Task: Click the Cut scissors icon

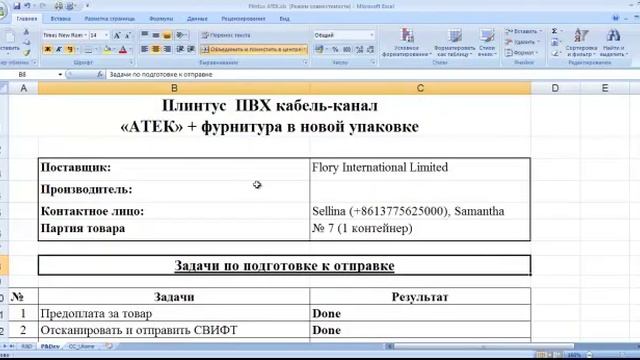Action: 26,32
